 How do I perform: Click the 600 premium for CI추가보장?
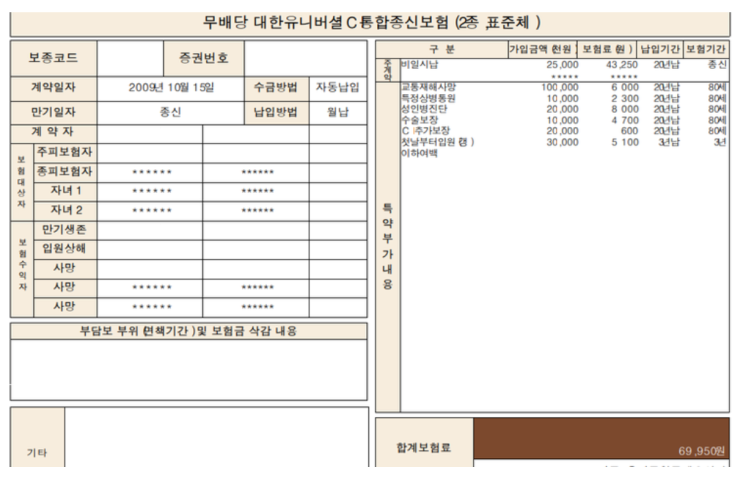click(x=629, y=131)
